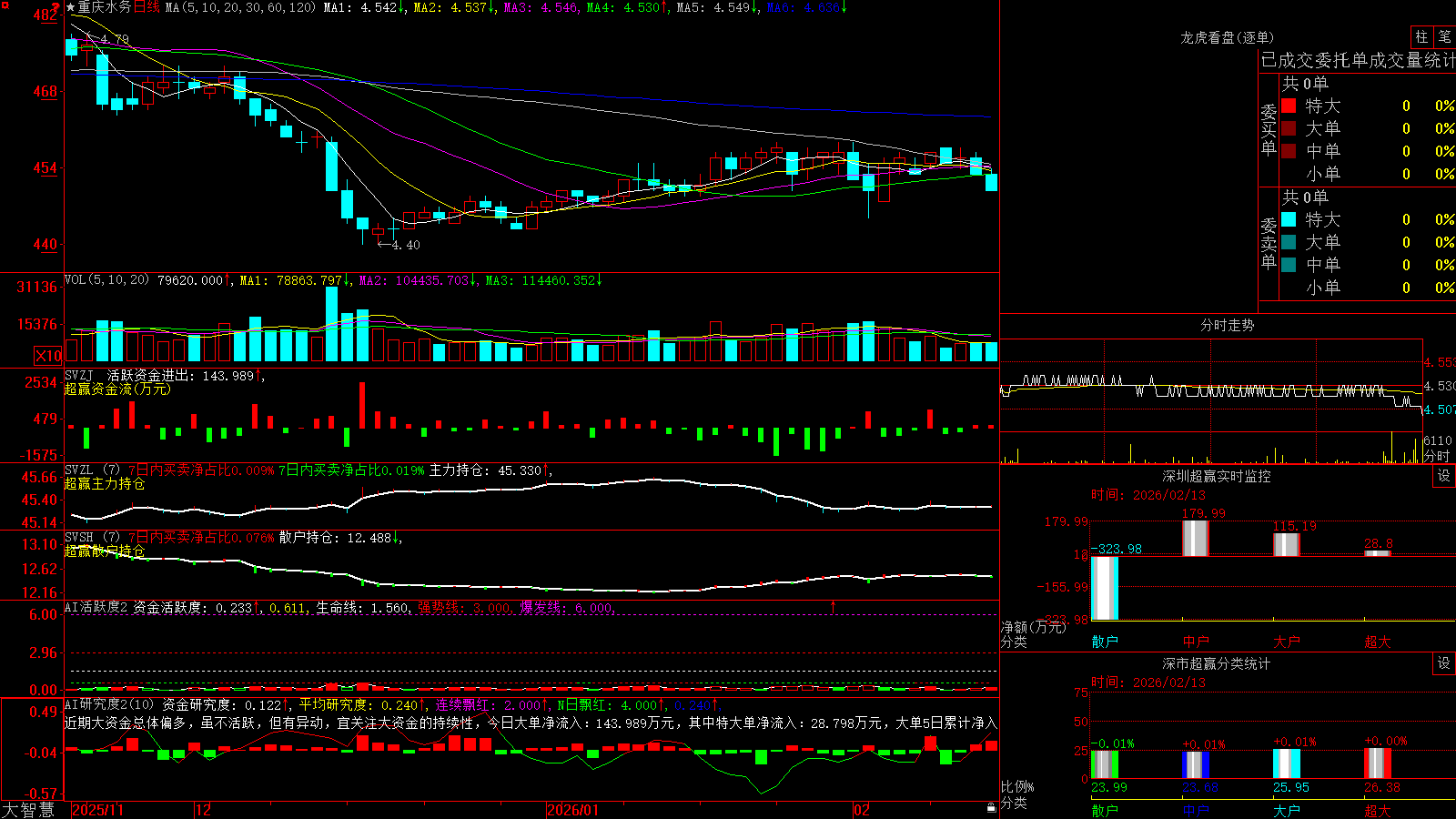Click the VOL(5,10,20) indicator label
The image size is (1456, 819).
(x=107, y=280)
